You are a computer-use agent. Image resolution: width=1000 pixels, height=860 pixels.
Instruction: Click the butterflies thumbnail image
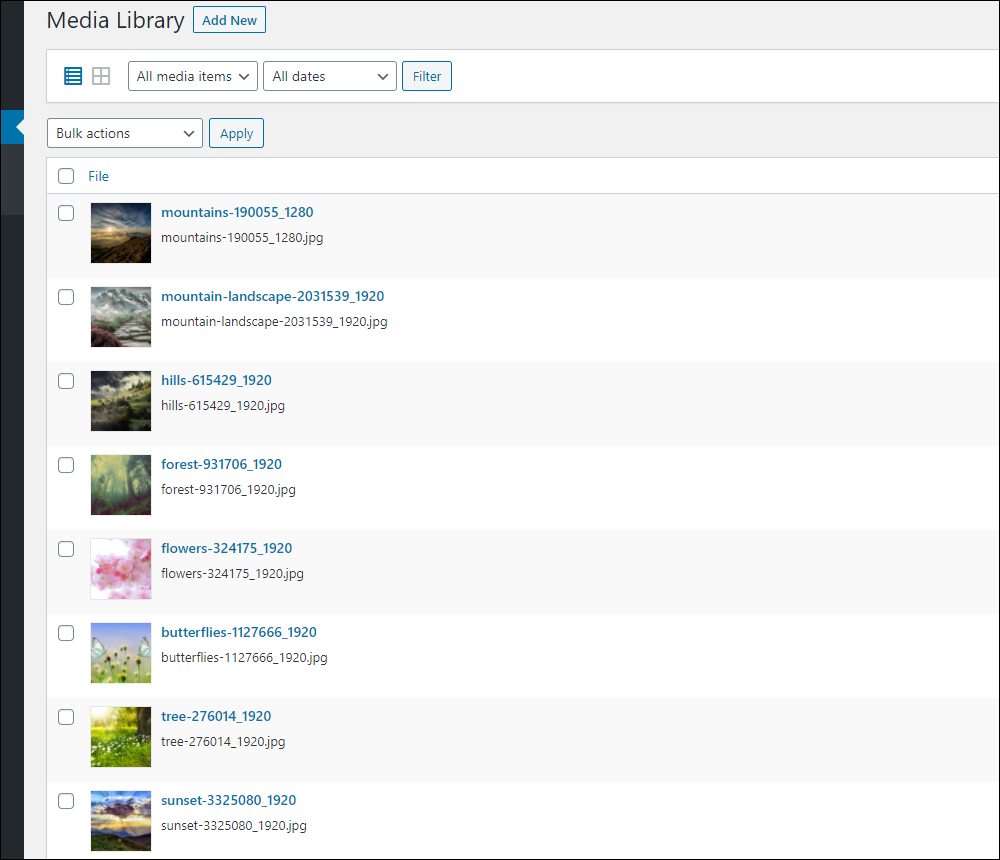(x=121, y=653)
